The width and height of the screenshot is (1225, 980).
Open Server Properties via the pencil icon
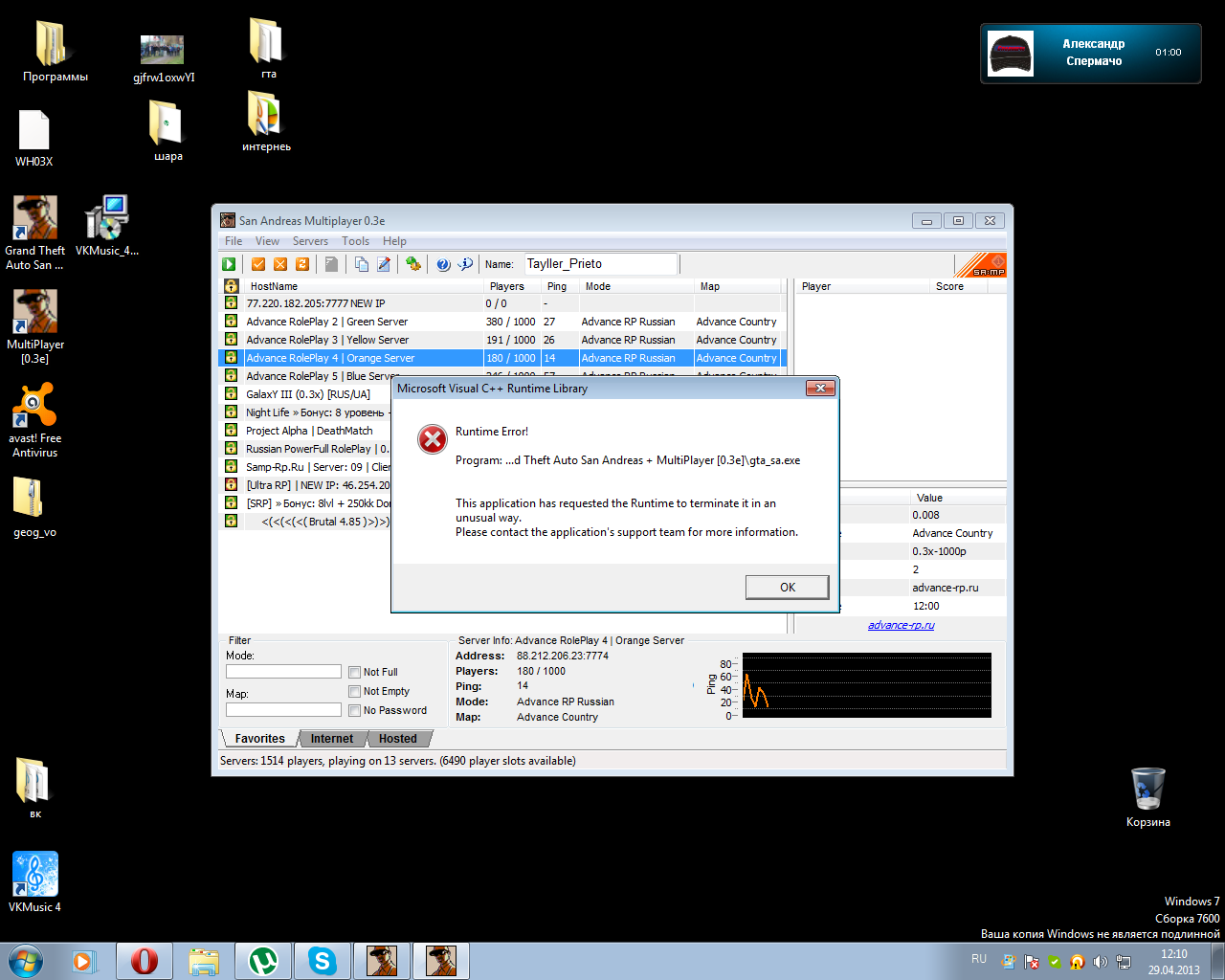(384, 264)
